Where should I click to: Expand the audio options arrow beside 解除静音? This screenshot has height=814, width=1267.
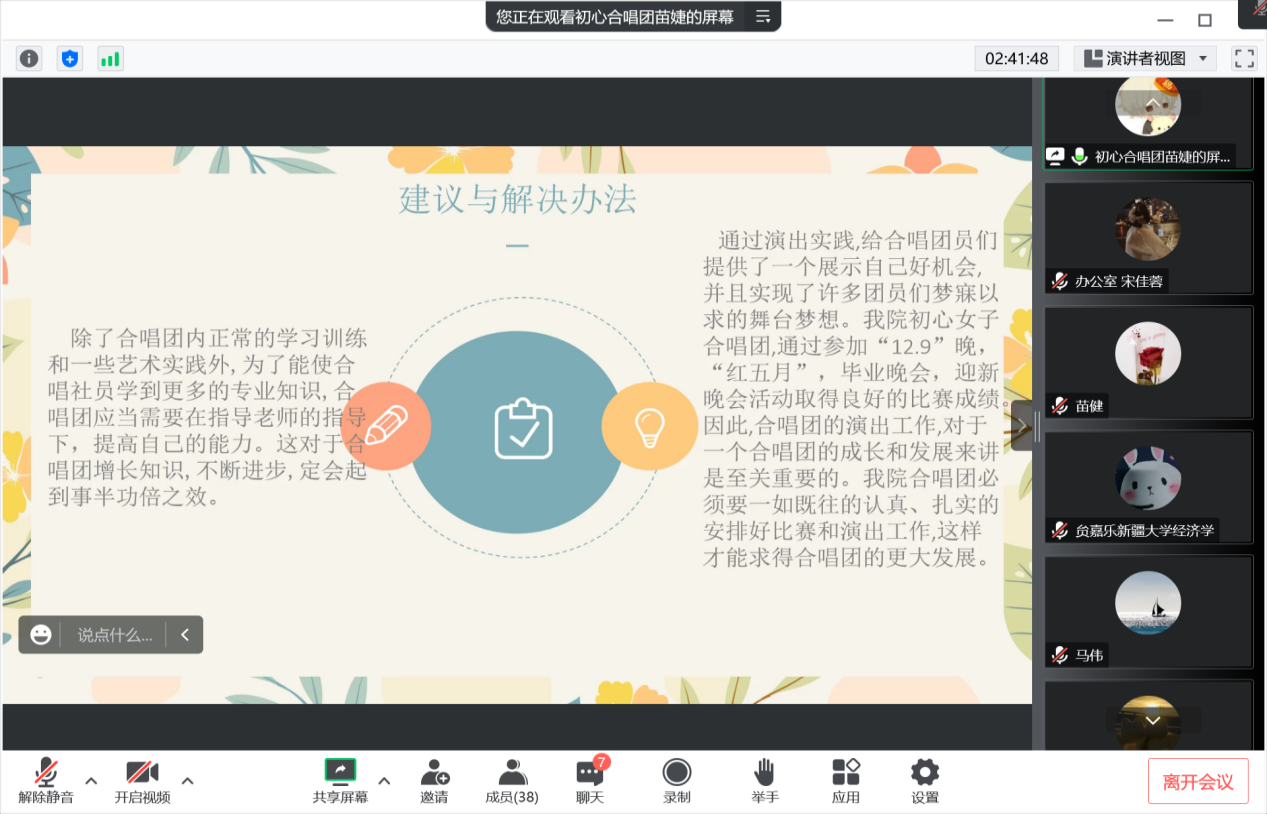point(91,780)
